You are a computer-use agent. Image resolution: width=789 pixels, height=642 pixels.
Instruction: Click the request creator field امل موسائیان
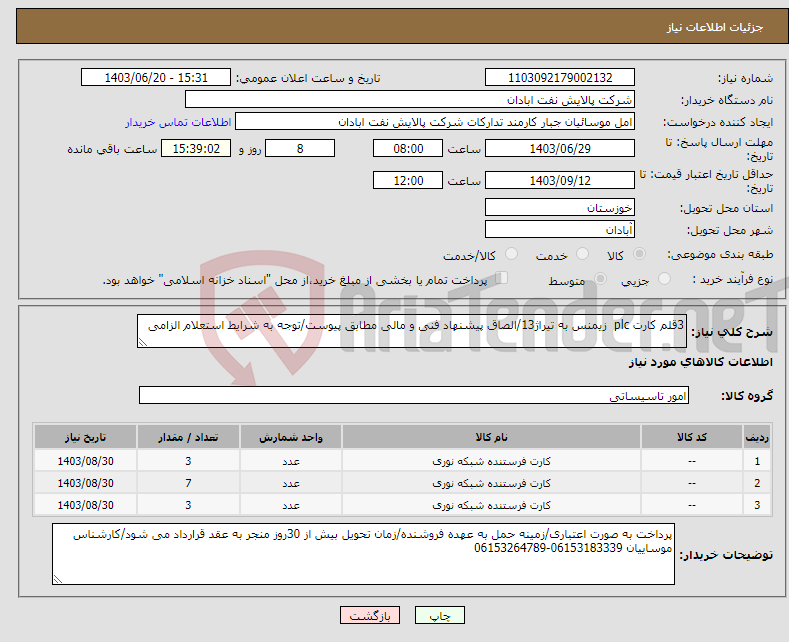(435, 122)
